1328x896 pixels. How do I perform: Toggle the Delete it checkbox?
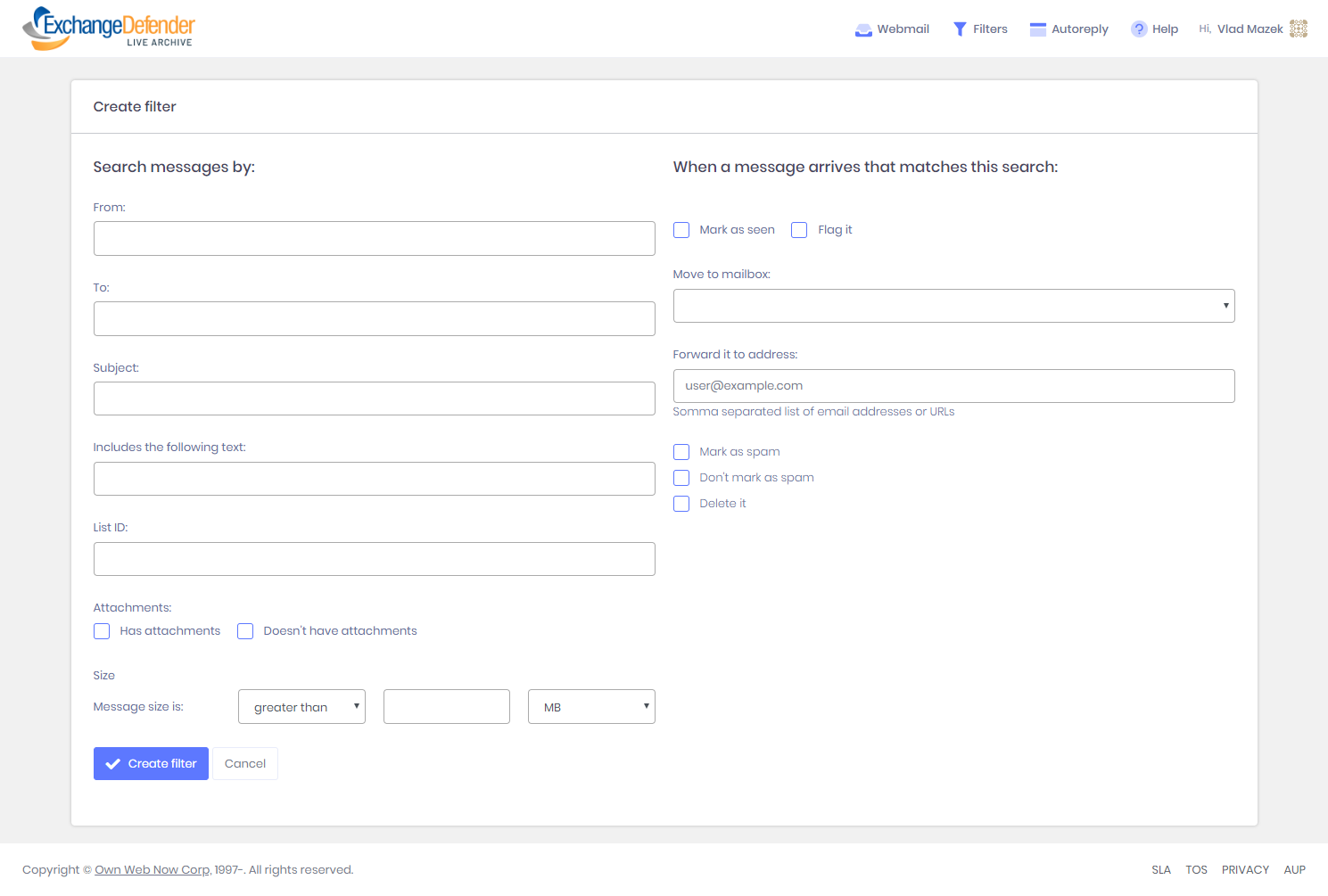point(681,504)
